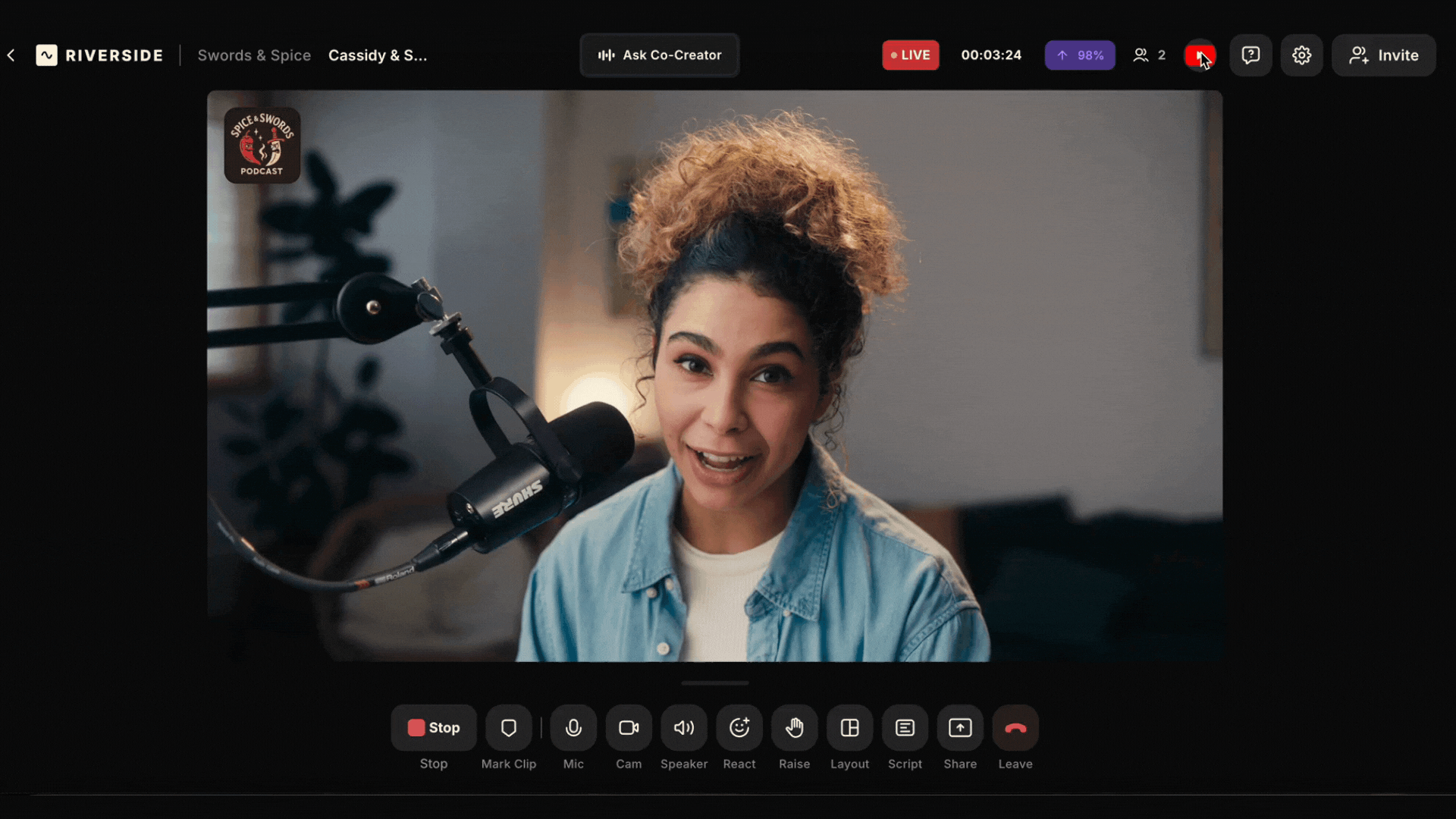Viewport: 1456px width, 819px height.
Task: Open the chat help bubble icon
Action: [1250, 55]
